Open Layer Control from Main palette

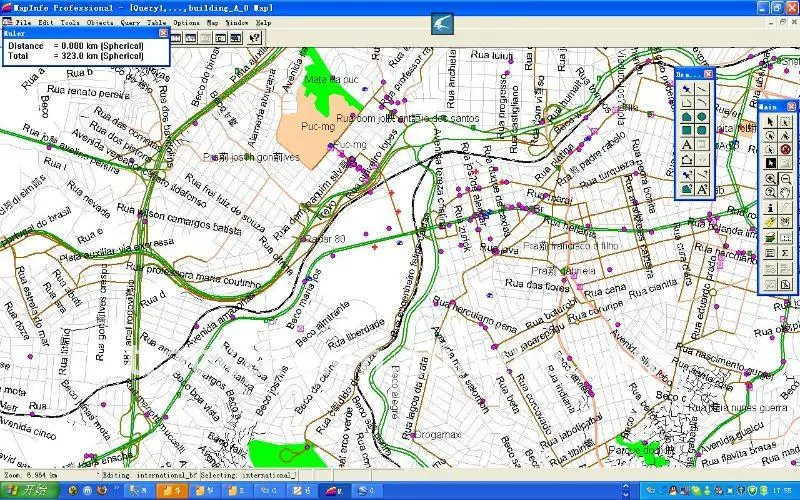click(x=770, y=238)
